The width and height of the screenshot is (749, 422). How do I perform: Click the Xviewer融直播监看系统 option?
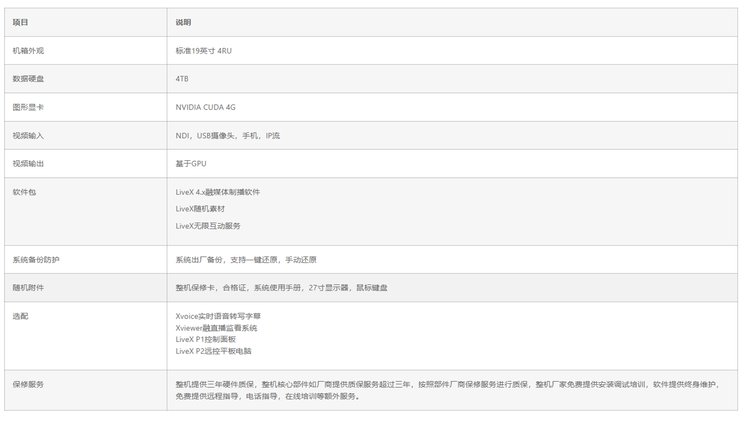point(216,328)
